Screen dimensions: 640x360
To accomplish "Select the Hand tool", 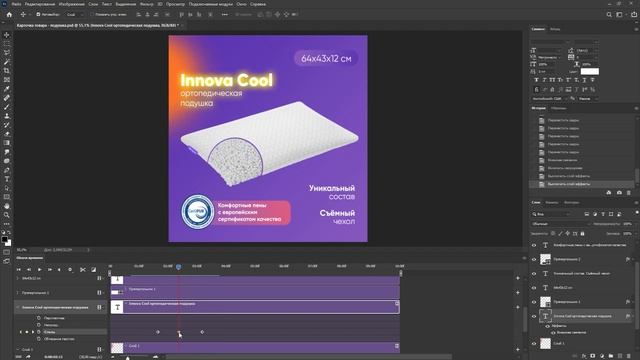I will click(x=7, y=206).
